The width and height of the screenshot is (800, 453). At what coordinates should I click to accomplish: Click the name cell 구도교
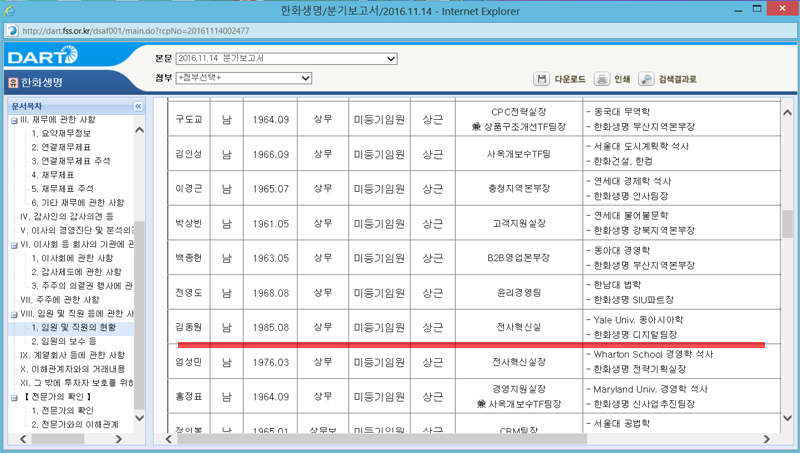point(189,119)
